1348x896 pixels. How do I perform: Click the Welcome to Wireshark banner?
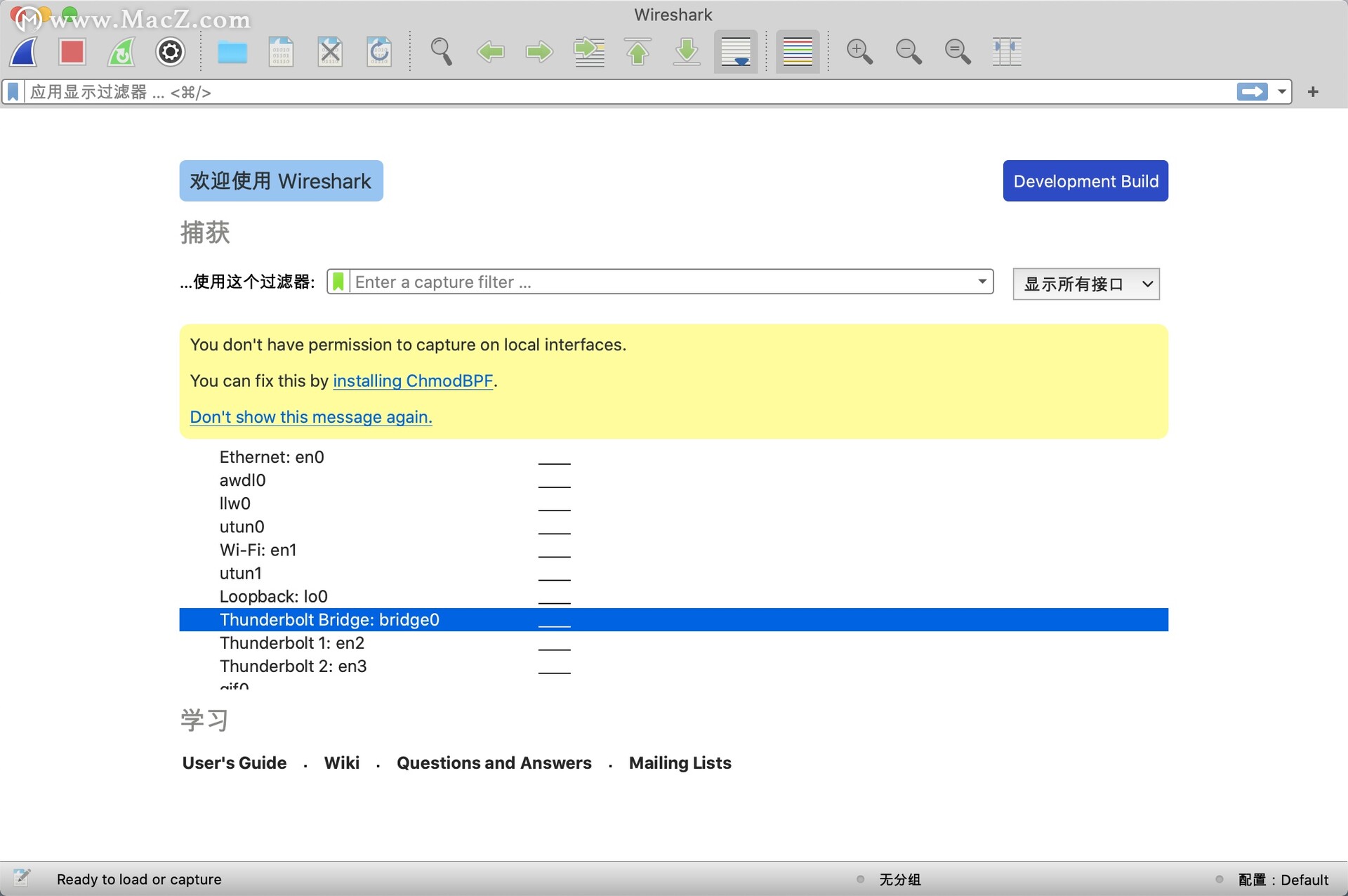[281, 181]
